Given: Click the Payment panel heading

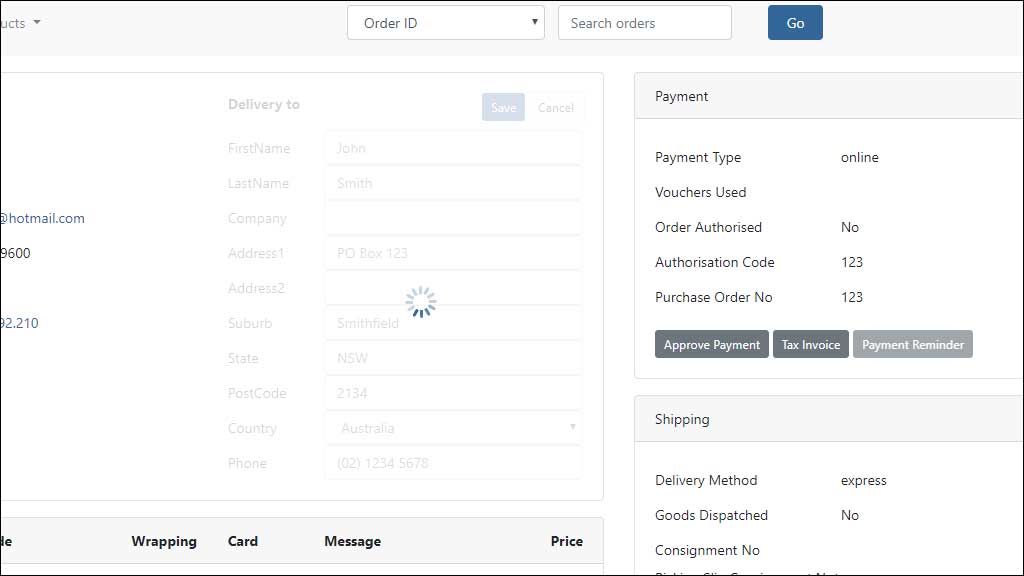Looking at the screenshot, I should coord(681,97).
